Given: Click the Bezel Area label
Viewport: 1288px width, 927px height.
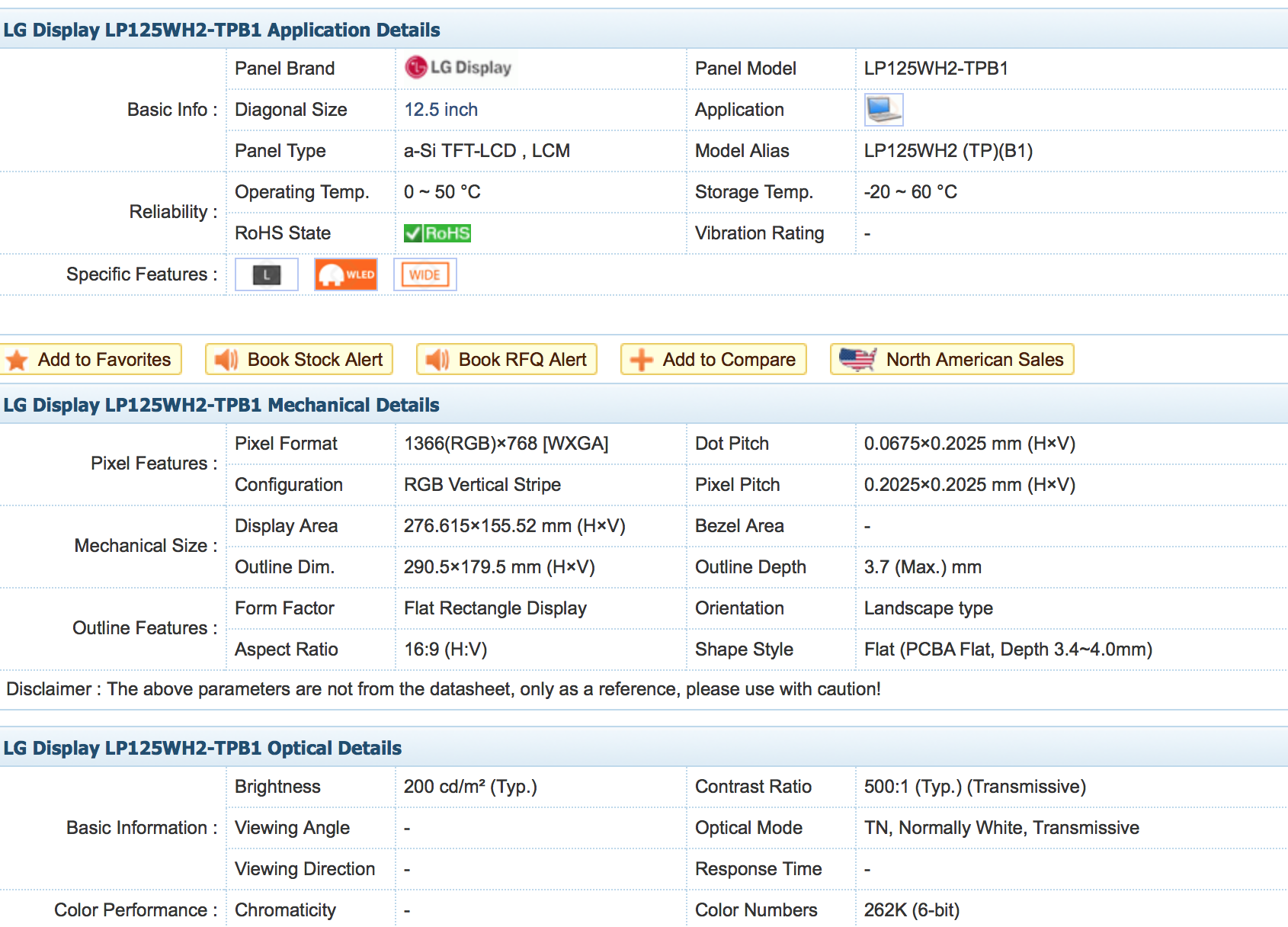Looking at the screenshot, I should 739,526.
